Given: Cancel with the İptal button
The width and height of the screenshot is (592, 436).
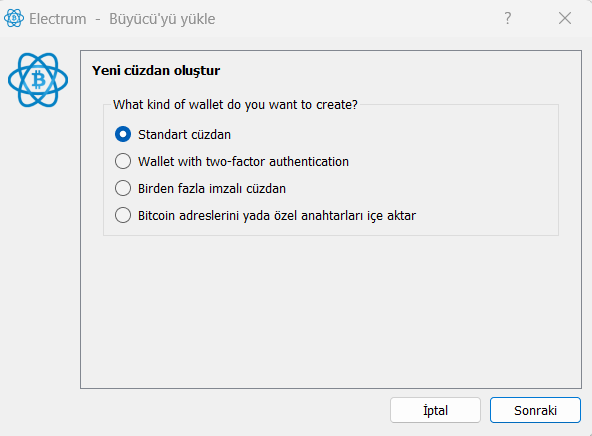Looking at the screenshot, I should (x=435, y=410).
